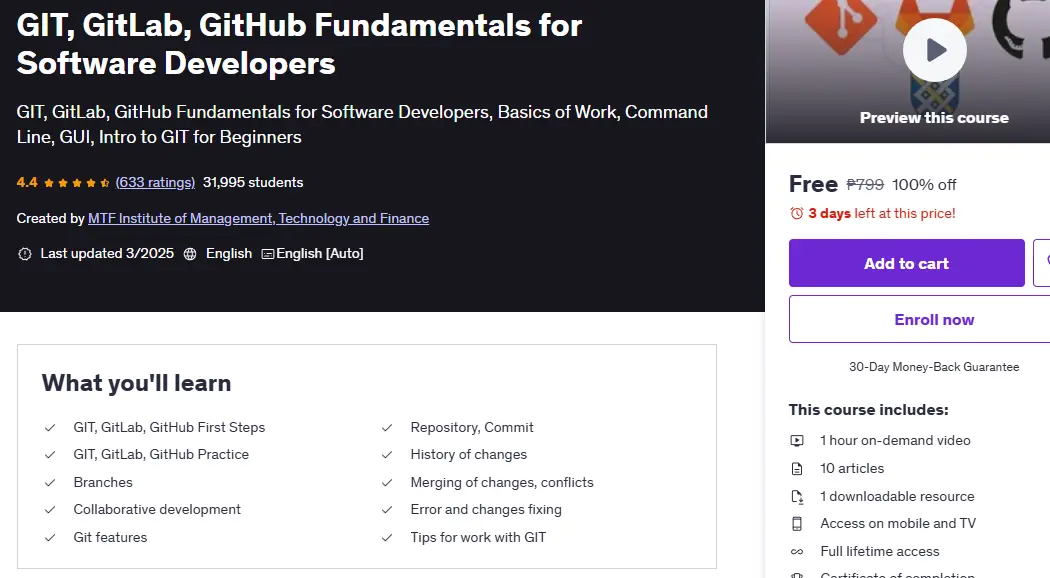The image size is (1050, 578).
Task: Click the Collaborative development text
Action: tap(157, 510)
